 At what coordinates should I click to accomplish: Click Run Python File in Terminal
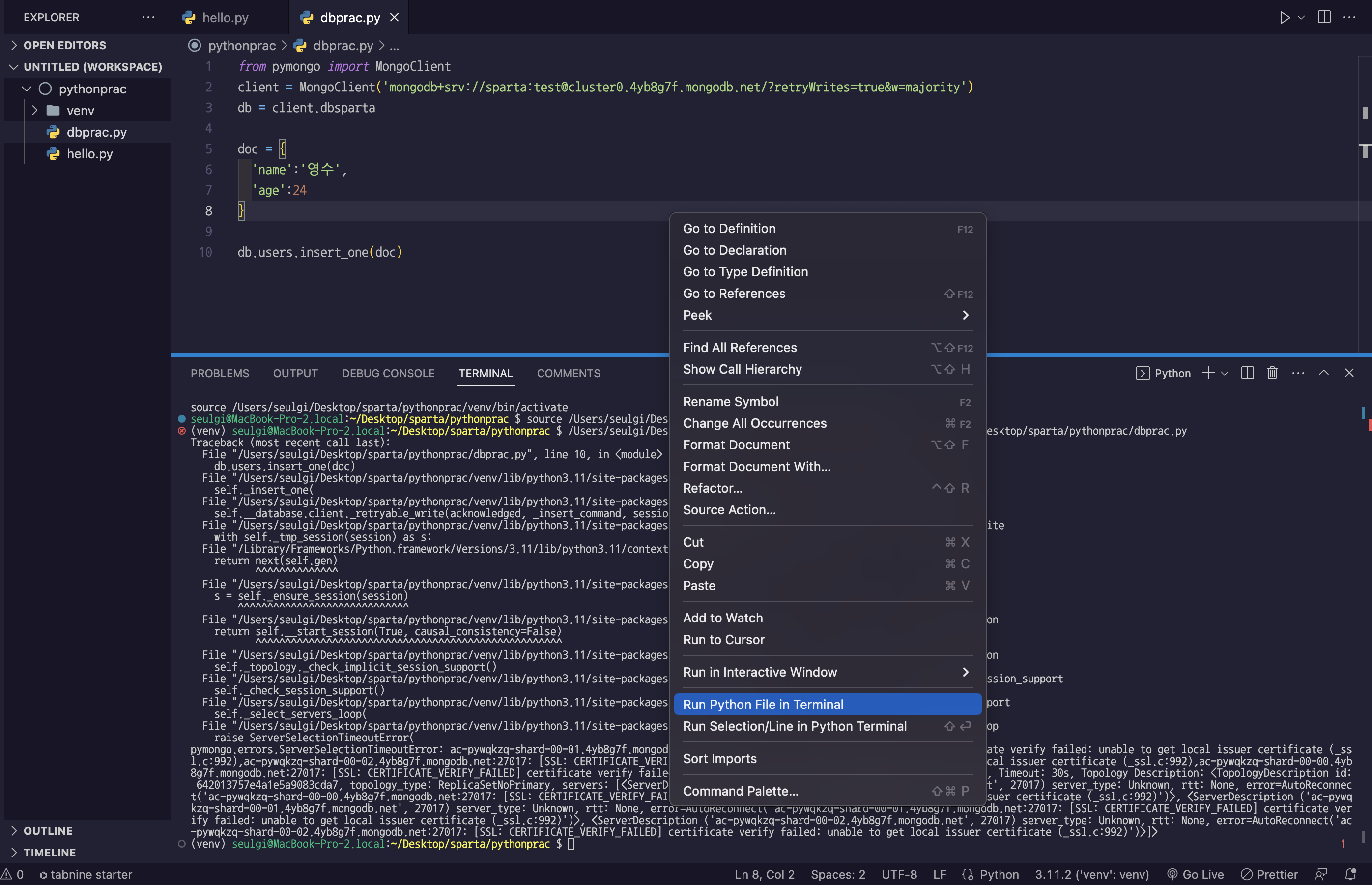pos(828,705)
